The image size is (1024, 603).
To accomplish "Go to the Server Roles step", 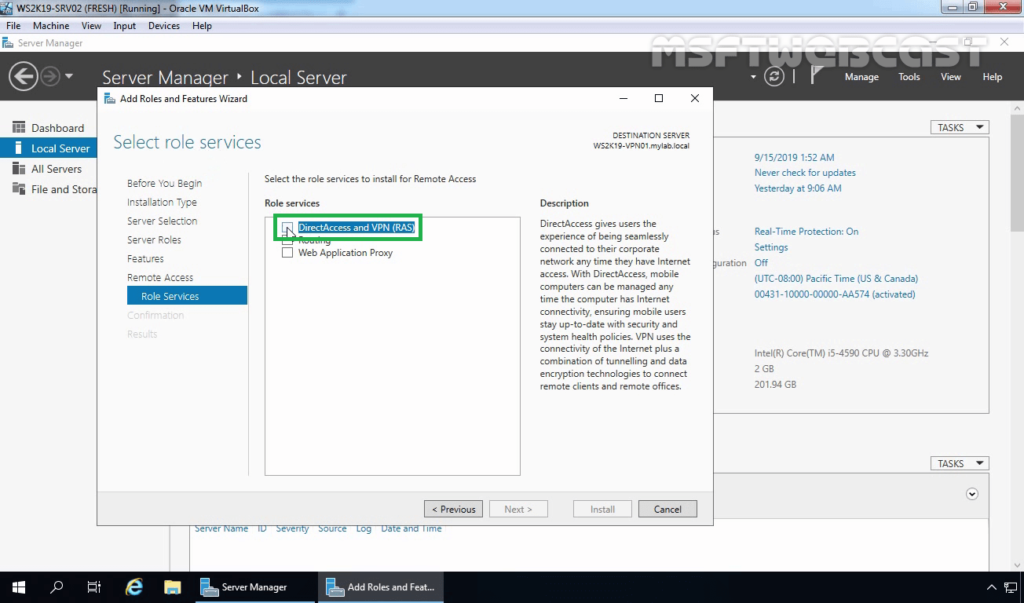I will pos(154,240).
